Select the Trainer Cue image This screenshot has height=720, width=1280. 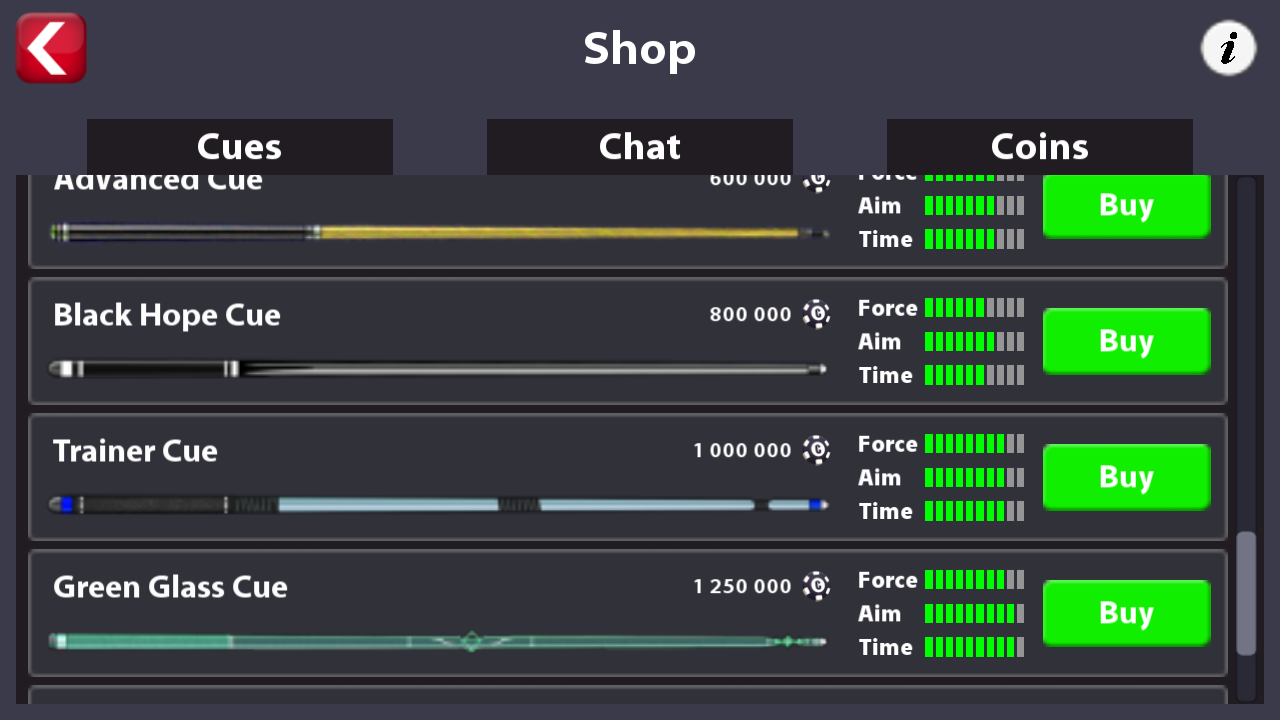(438, 505)
